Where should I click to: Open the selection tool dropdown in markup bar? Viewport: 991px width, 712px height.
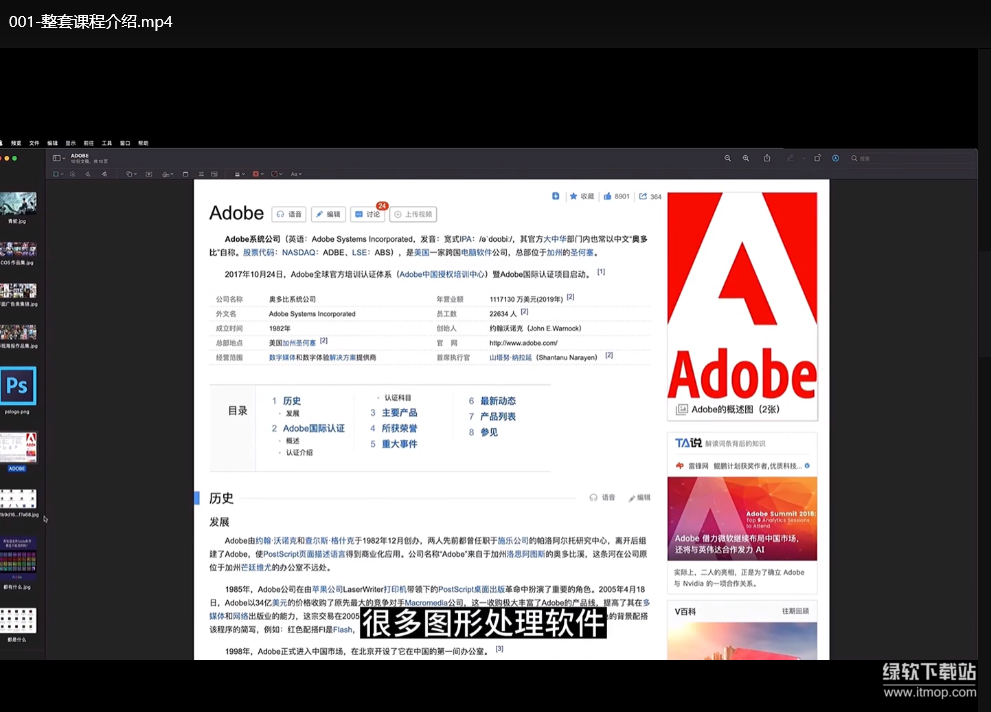pos(57,174)
